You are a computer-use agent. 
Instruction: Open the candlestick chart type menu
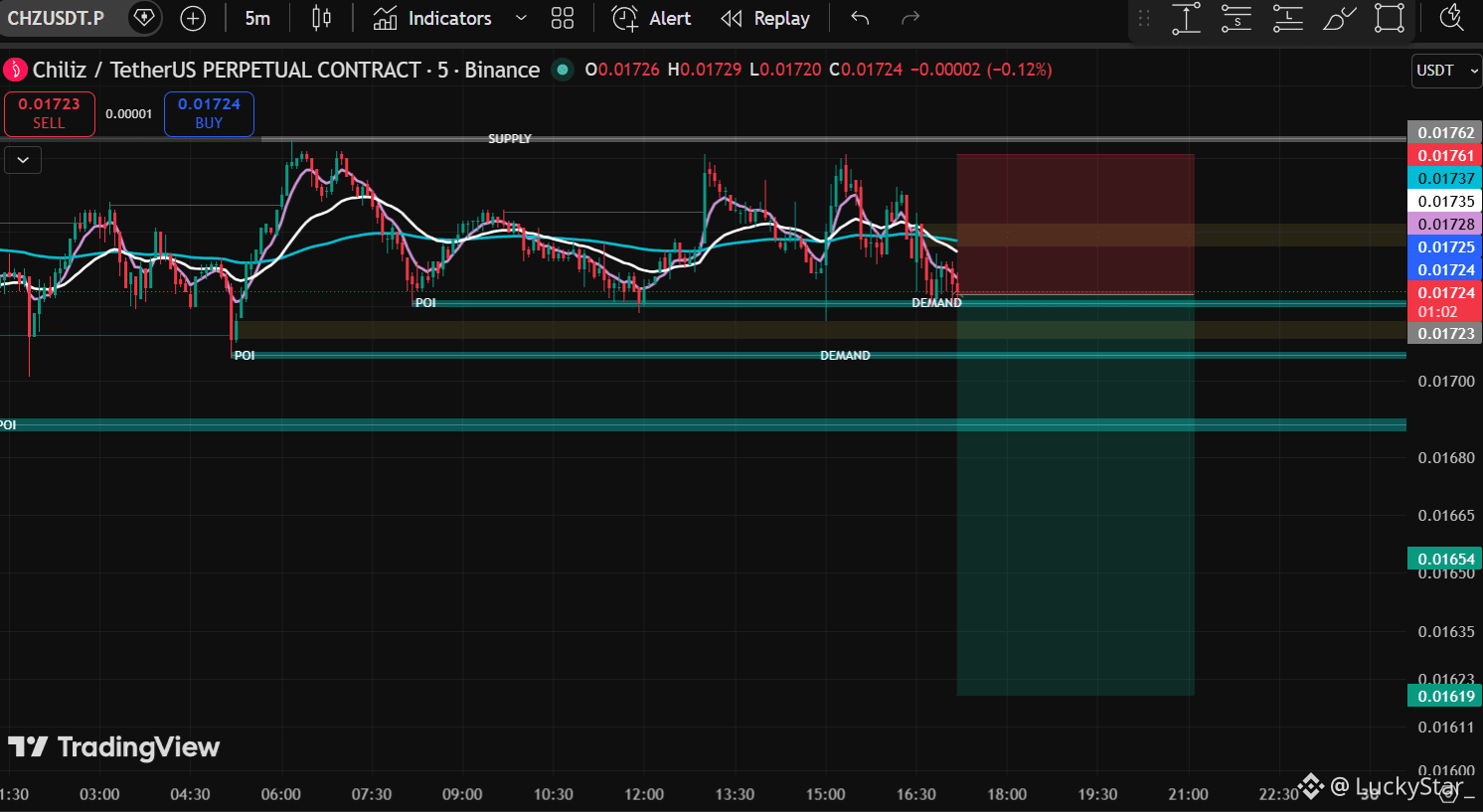pos(321,18)
